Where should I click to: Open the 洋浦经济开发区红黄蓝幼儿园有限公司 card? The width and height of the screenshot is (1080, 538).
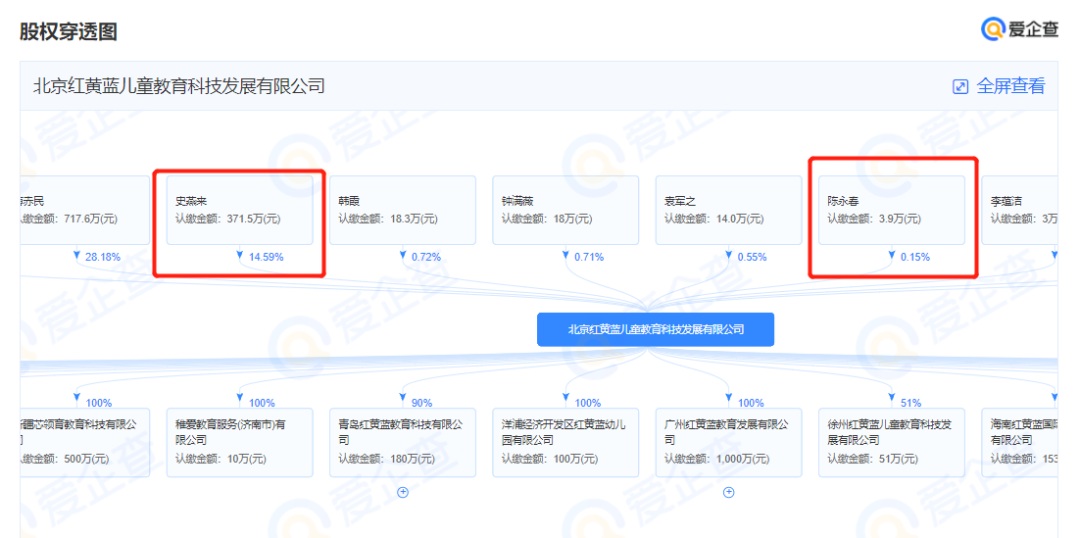click(565, 443)
